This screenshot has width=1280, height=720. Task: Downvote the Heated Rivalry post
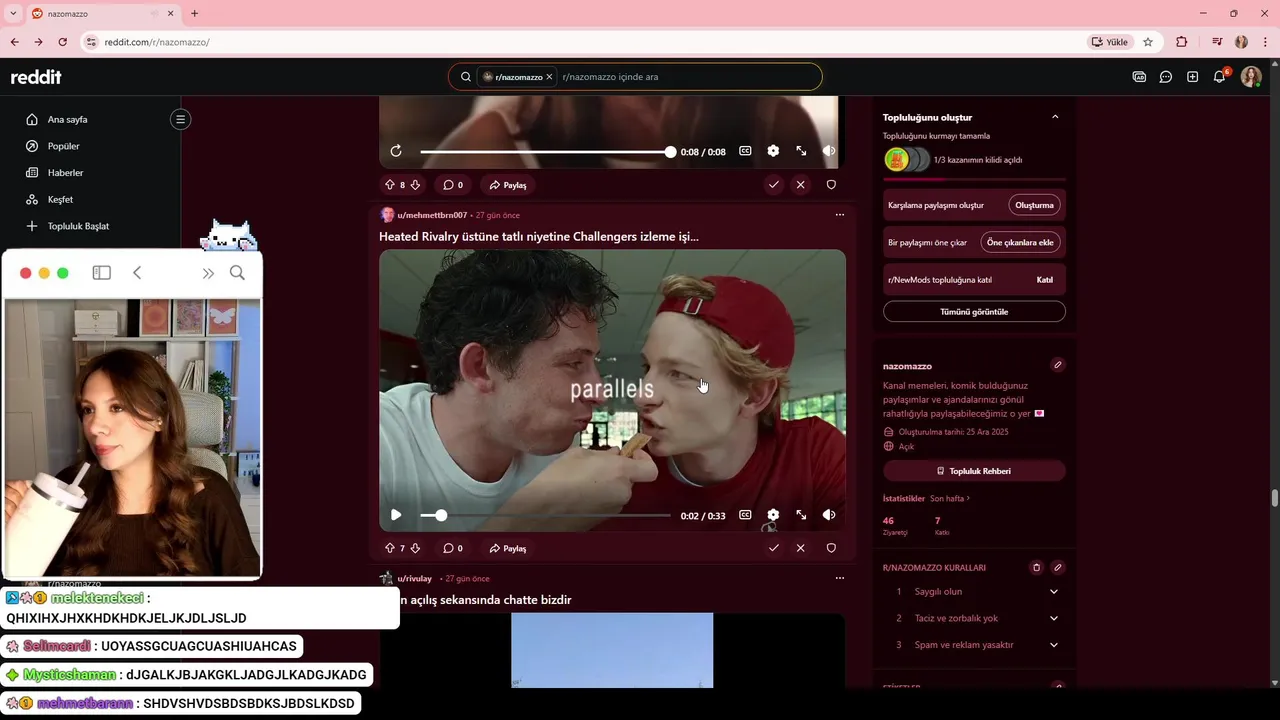415,548
